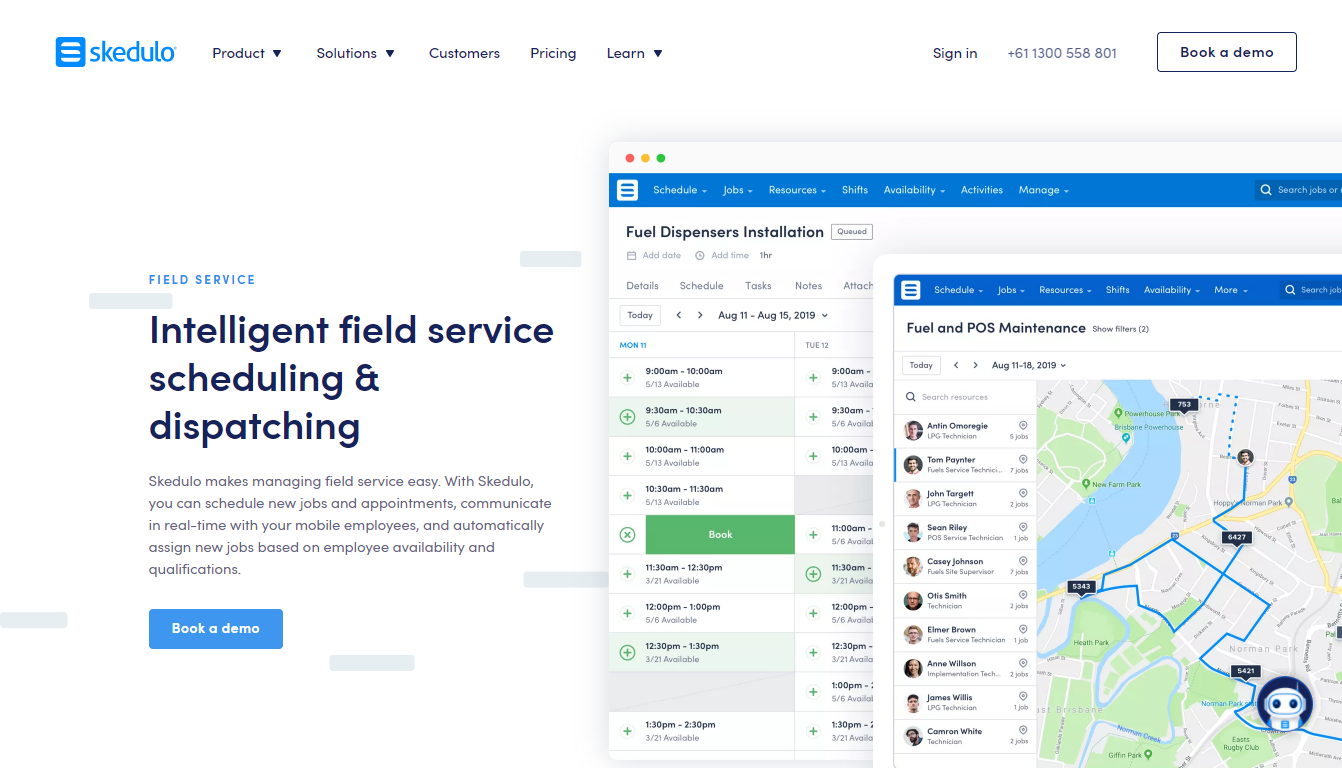The image size is (1342, 768).
Task: Switch to the Tasks tab
Action: click(758, 286)
